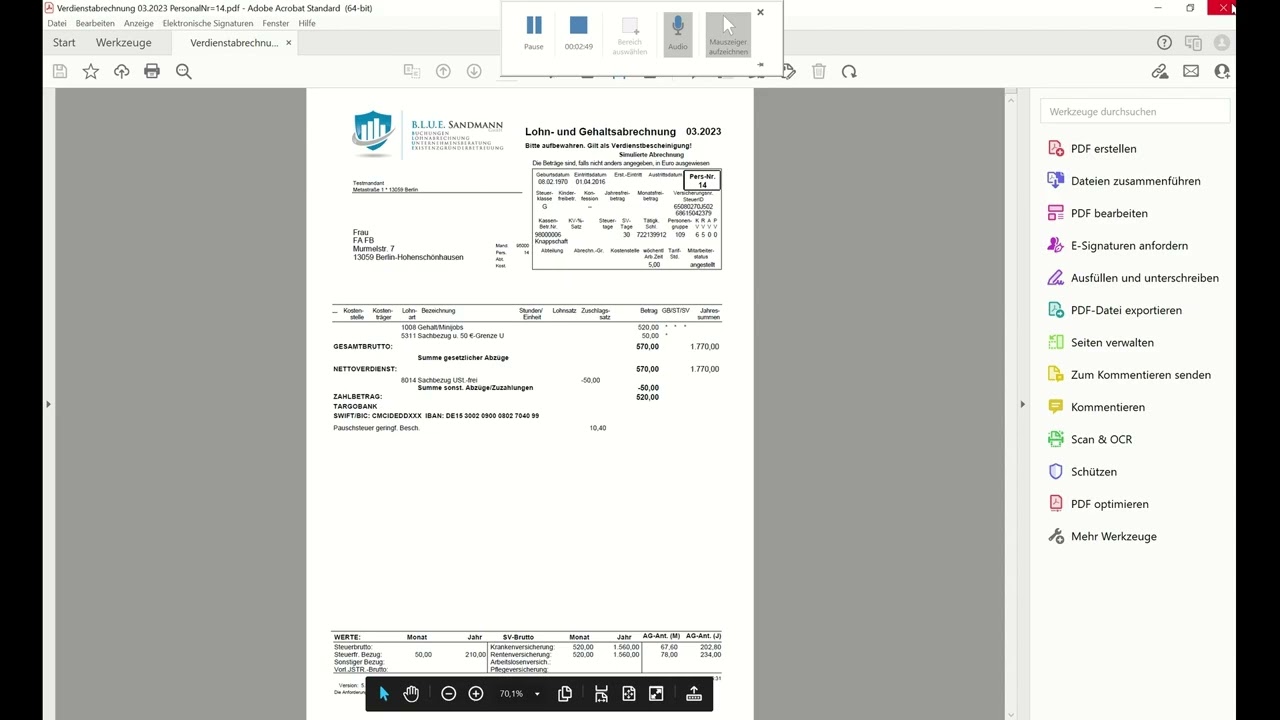Enter full screen mode icon

tap(656, 694)
